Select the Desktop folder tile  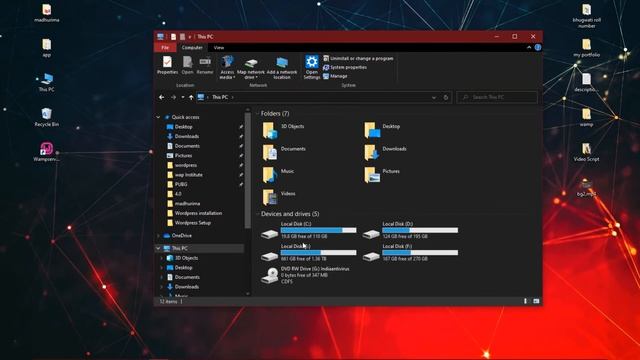pyautogui.click(x=382, y=130)
